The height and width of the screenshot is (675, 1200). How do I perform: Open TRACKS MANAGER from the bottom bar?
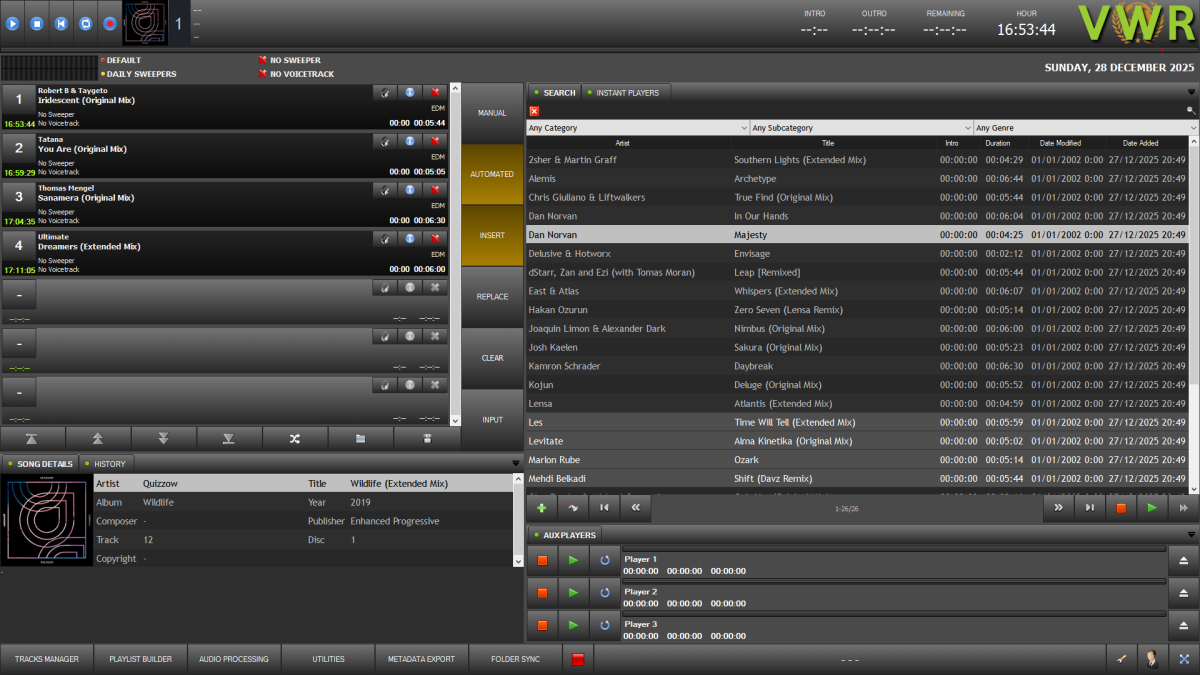click(x=46, y=658)
